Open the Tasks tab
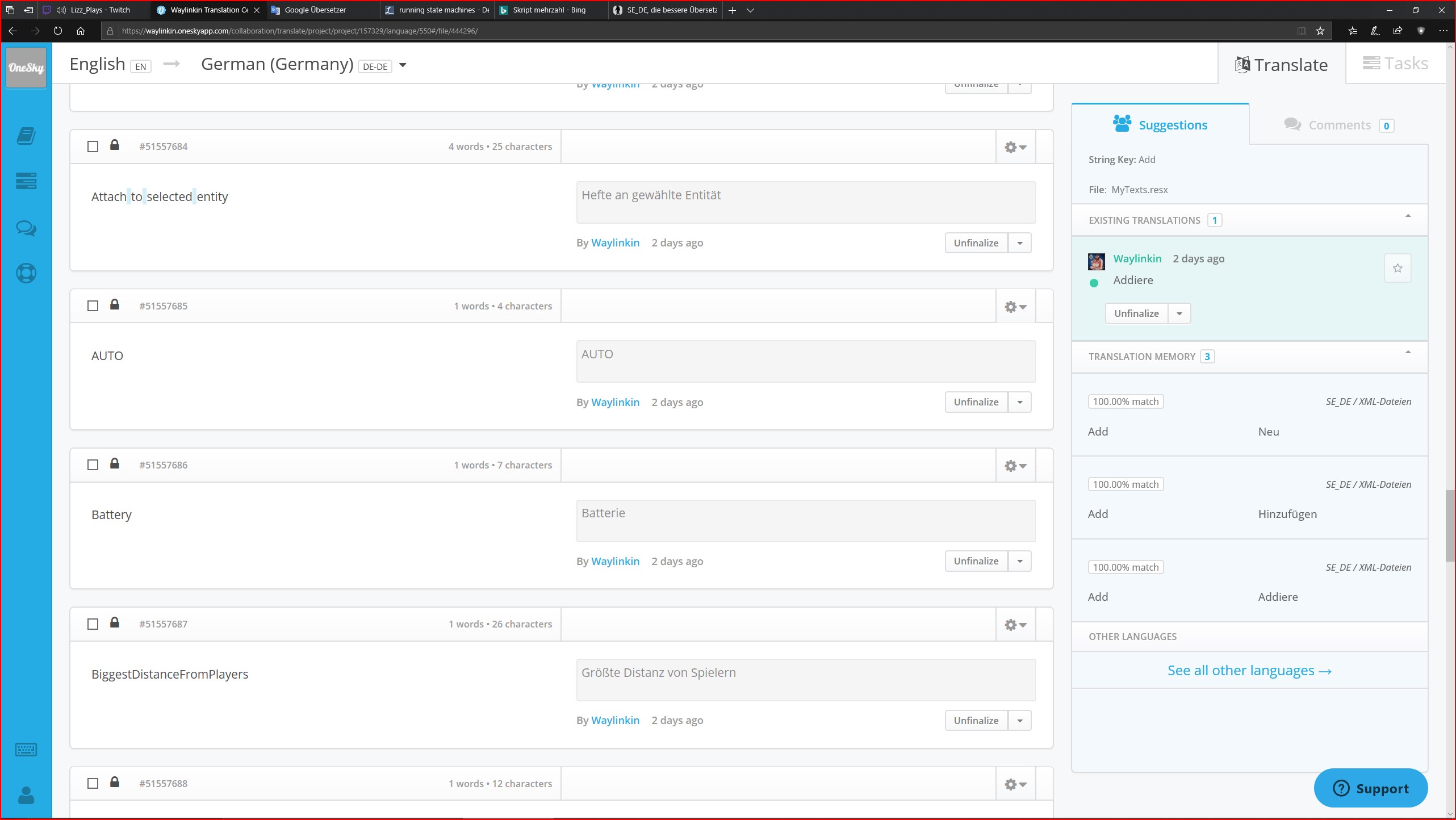This screenshot has width=1456, height=820. click(x=1395, y=64)
